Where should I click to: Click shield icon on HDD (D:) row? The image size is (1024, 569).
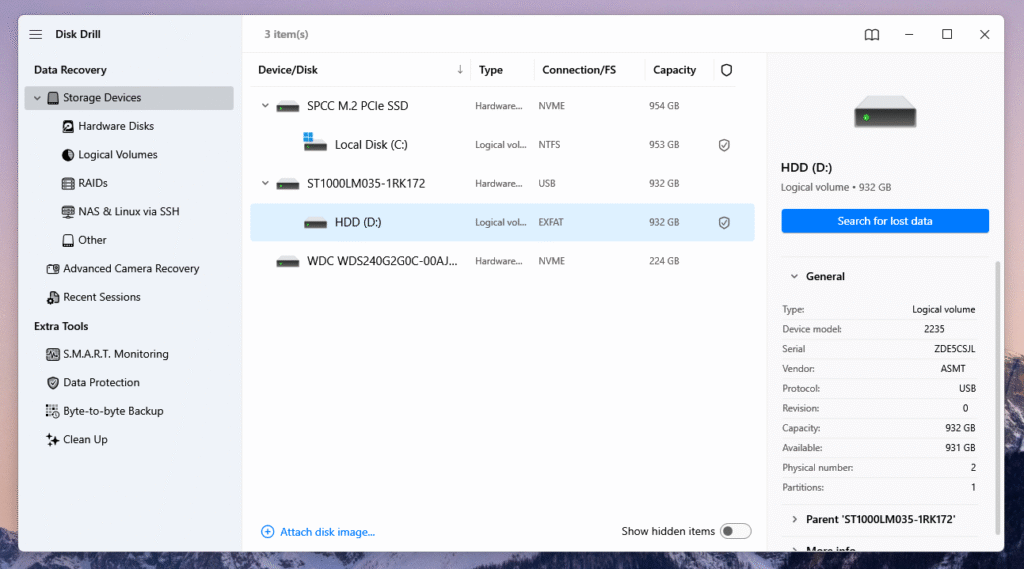pos(724,223)
